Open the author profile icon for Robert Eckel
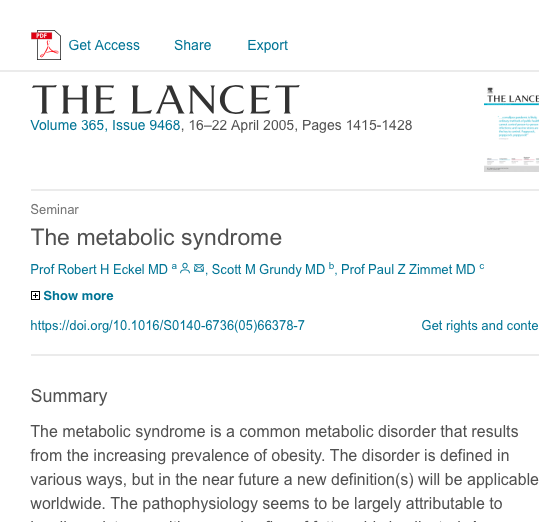 coord(185,268)
